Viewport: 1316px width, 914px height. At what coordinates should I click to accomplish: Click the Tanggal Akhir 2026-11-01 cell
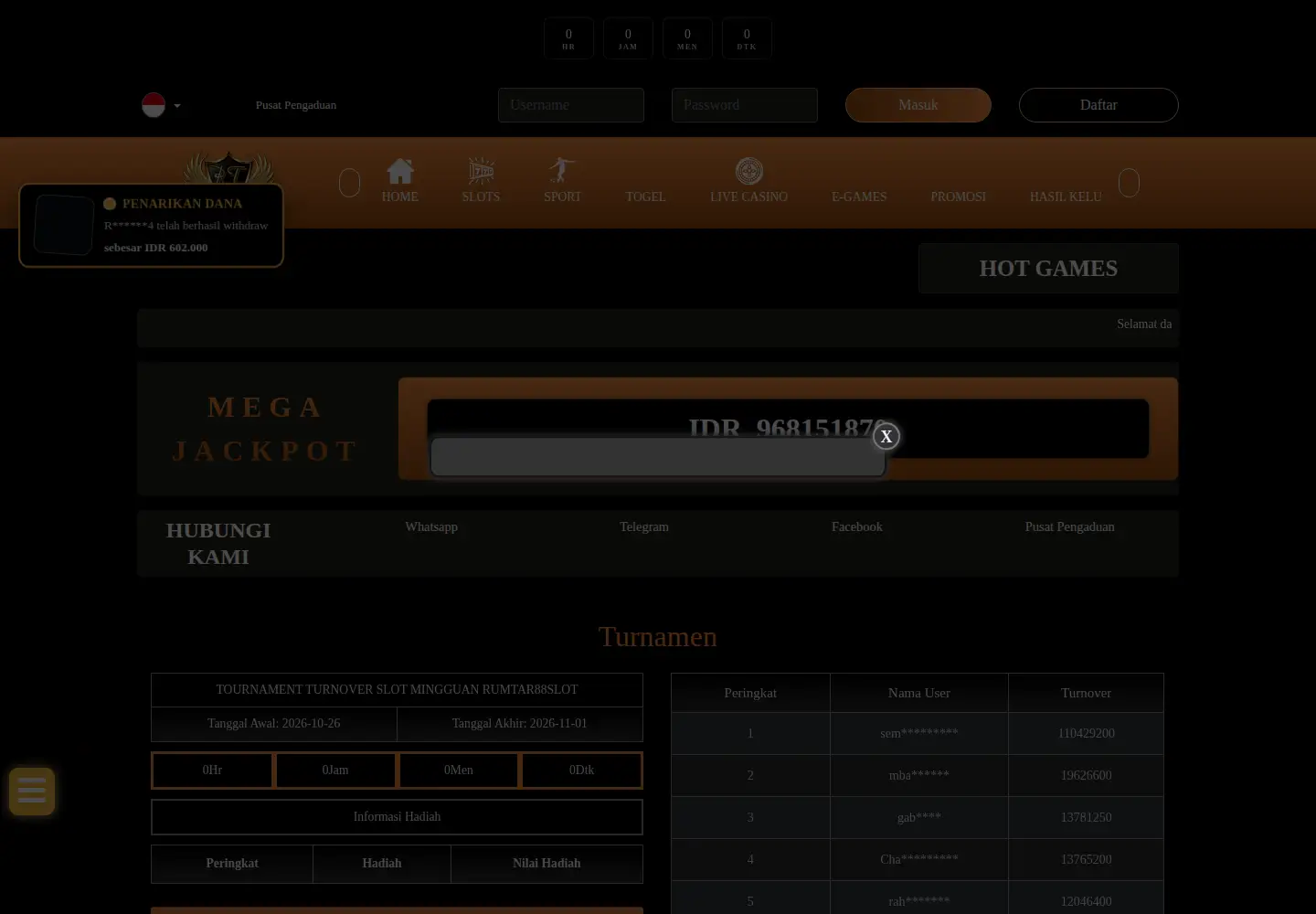[520, 724]
